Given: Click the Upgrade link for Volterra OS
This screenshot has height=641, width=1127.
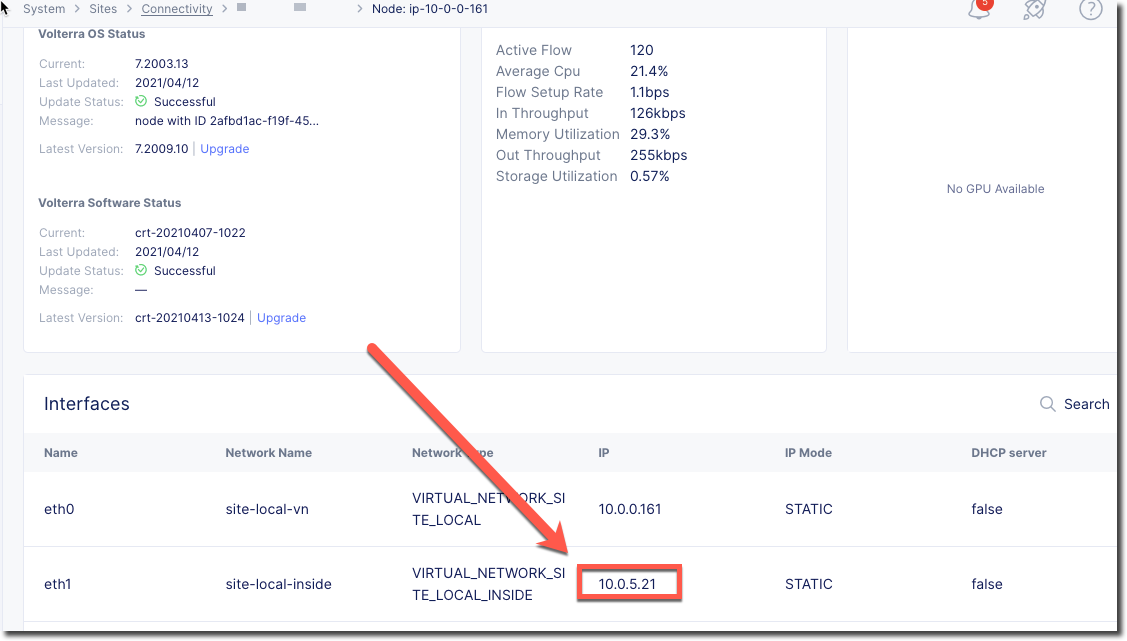Looking at the screenshot, I should pos(225,149).
